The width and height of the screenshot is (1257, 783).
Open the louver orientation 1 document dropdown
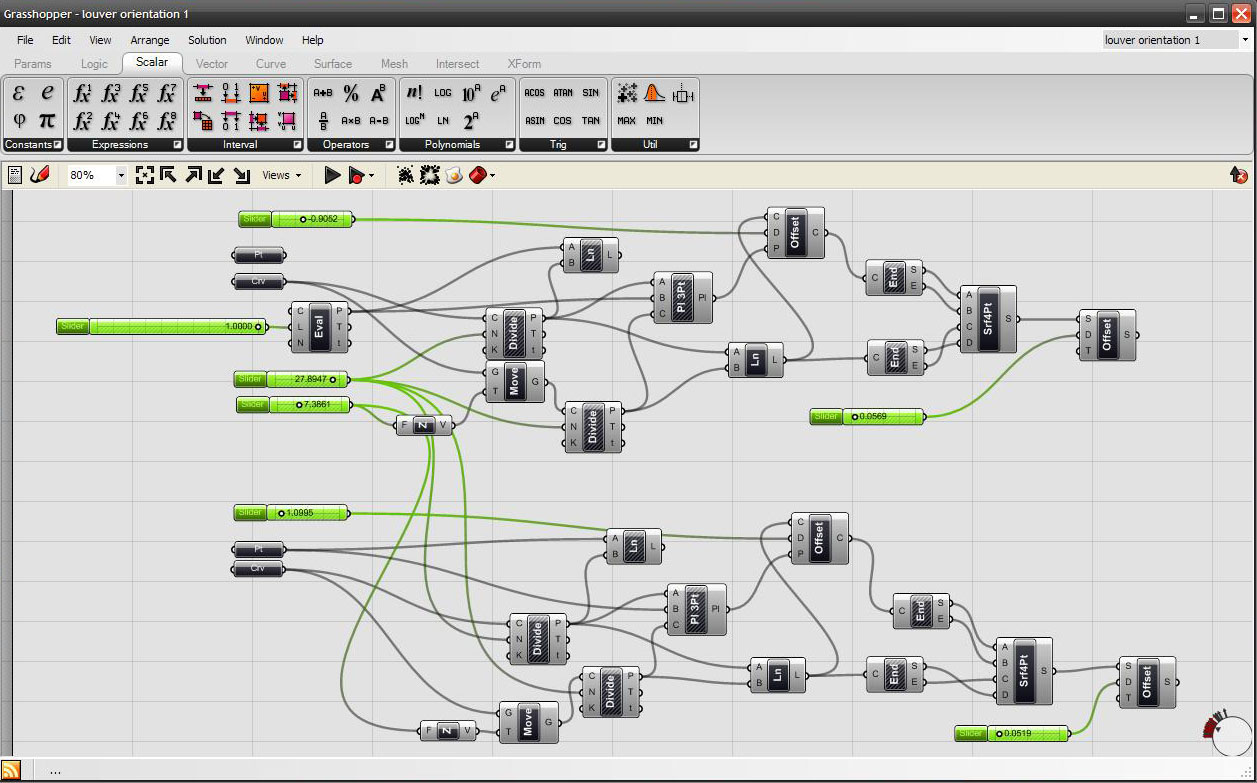(x=1245, y=40)
